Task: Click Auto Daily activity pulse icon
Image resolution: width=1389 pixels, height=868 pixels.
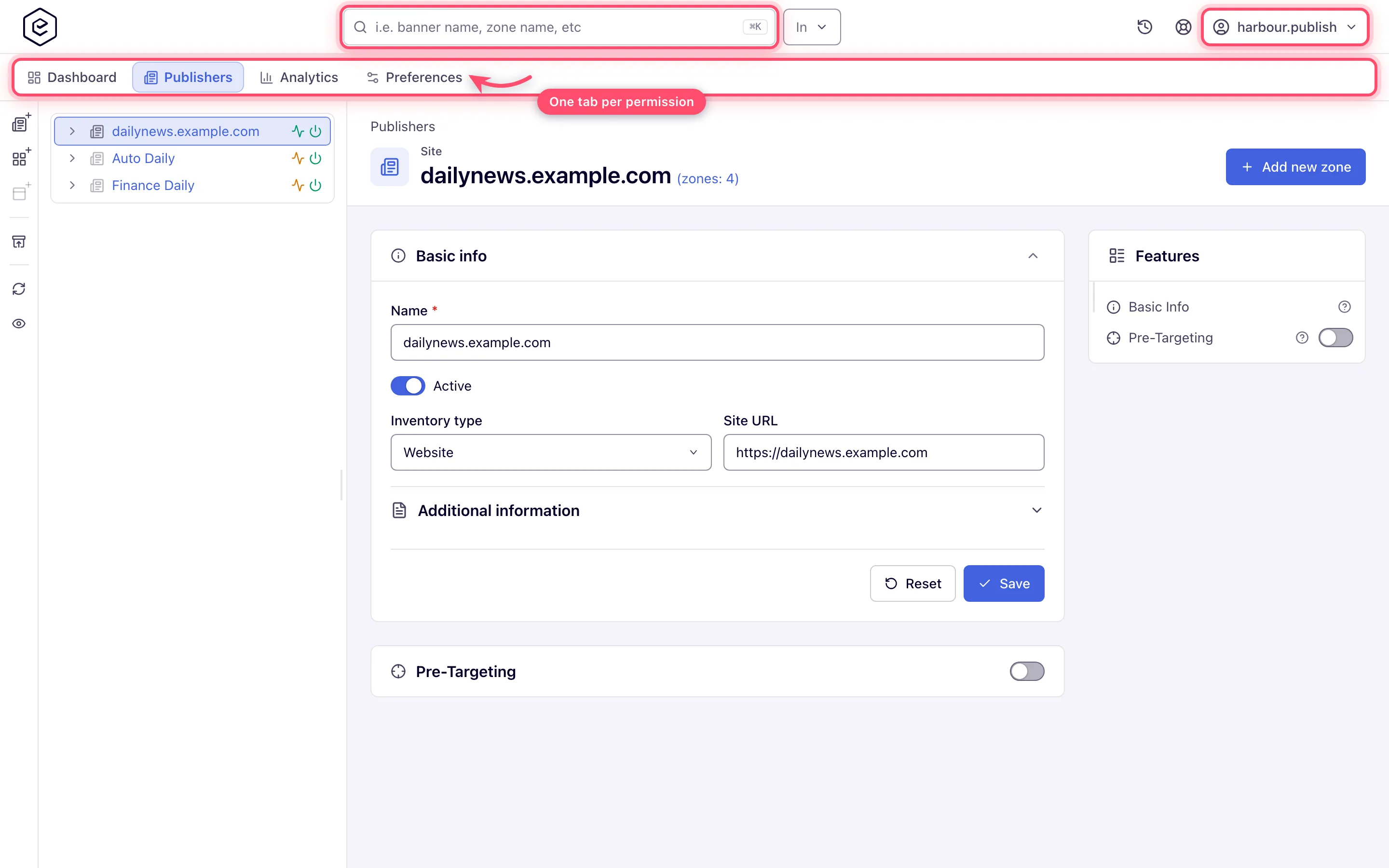Action: coord(297,159)
